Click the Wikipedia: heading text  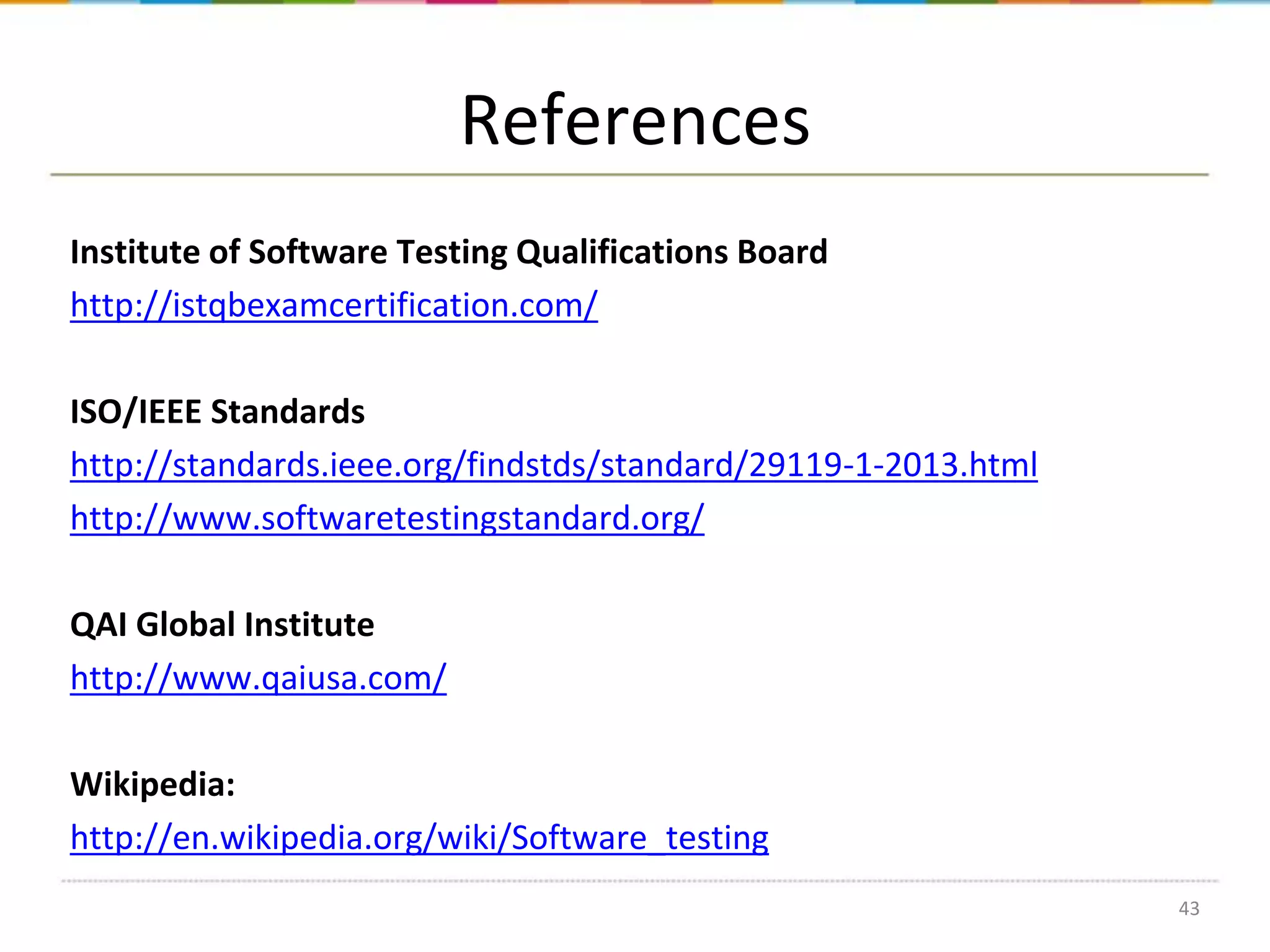click(153, 784)
